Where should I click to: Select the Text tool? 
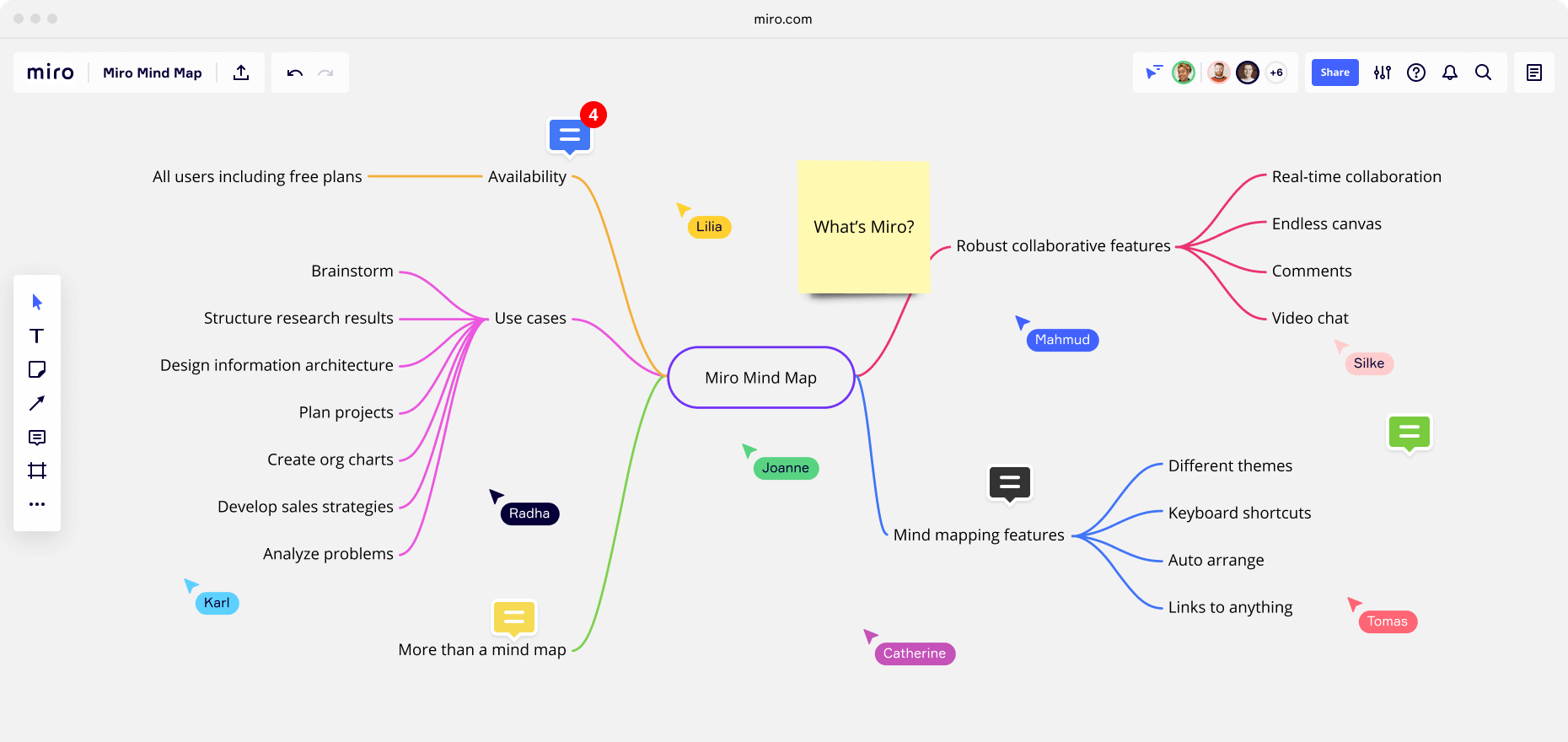[x=37, y=336]
